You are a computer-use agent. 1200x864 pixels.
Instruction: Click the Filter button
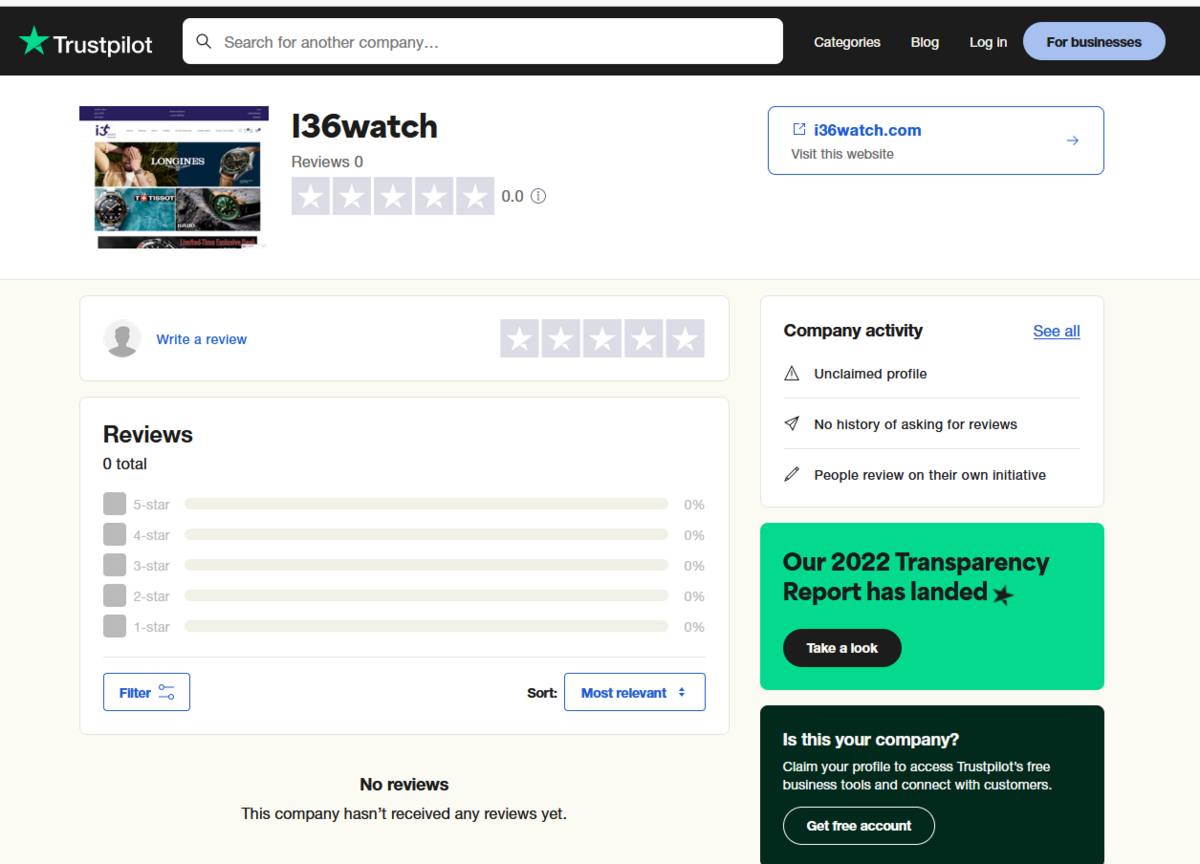pos(146,692)
